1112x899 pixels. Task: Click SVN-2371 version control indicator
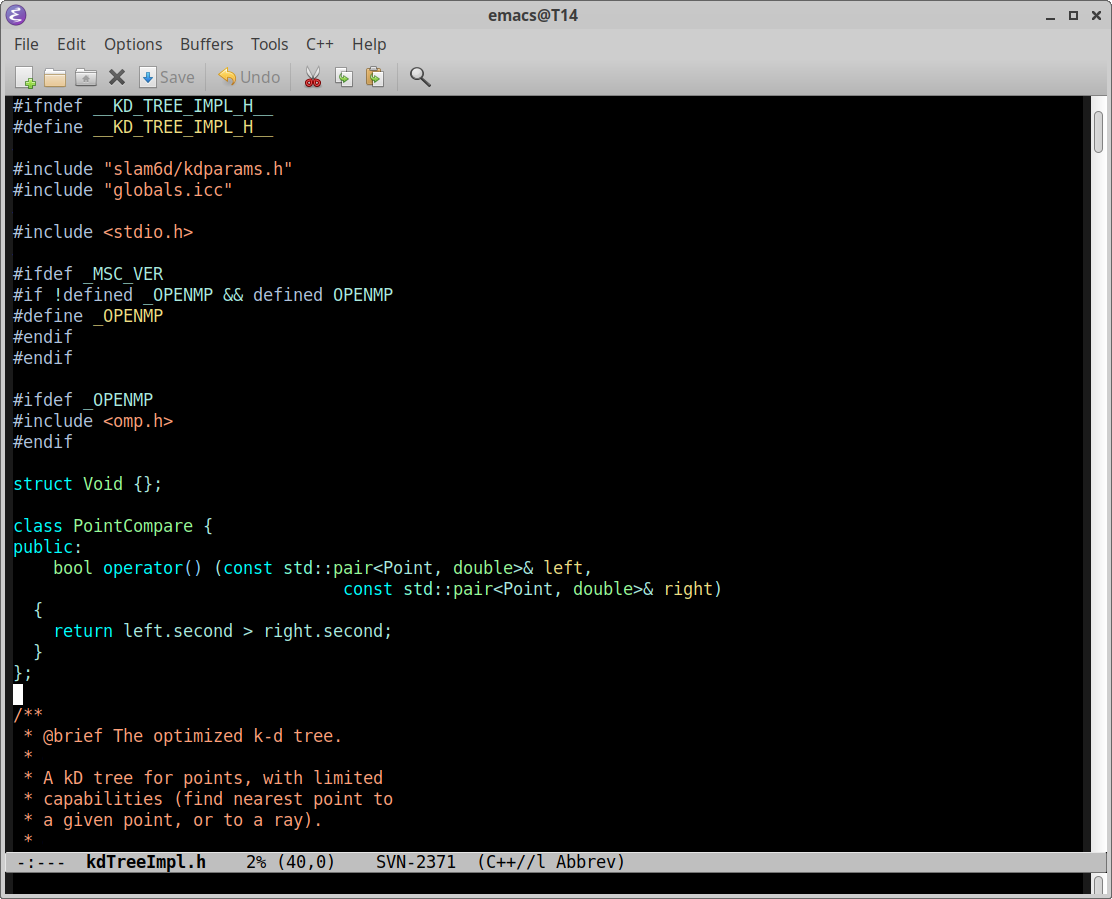[x=415, y=861]
